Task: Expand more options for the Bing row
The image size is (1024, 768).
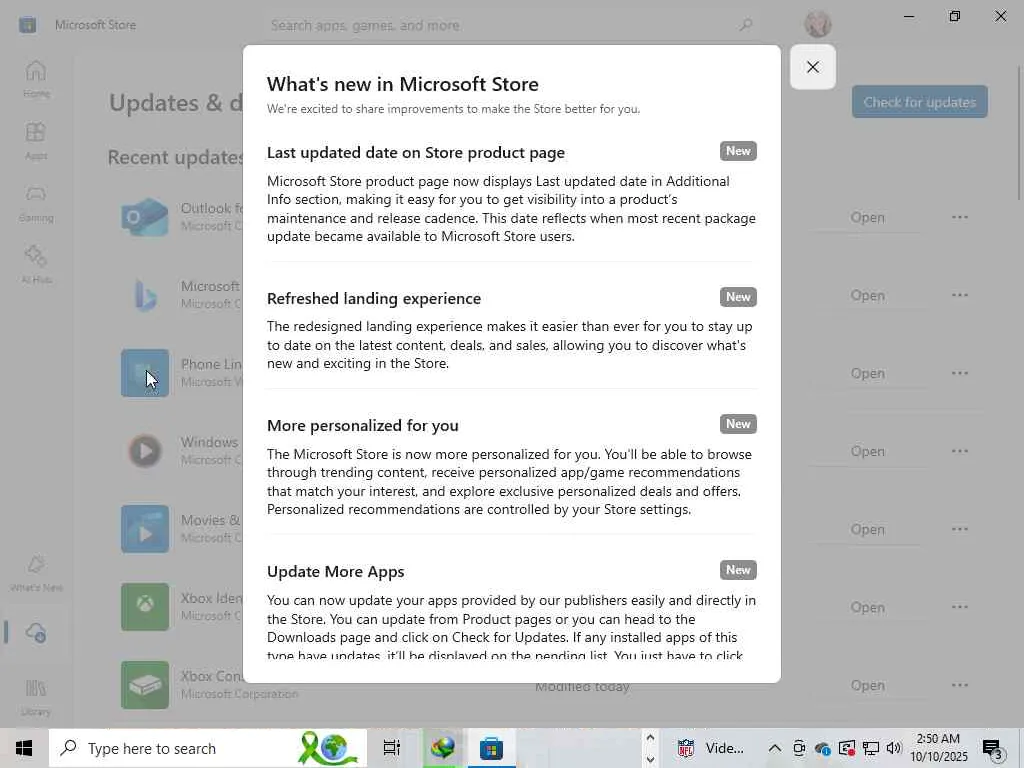Action: coord(959,295)
